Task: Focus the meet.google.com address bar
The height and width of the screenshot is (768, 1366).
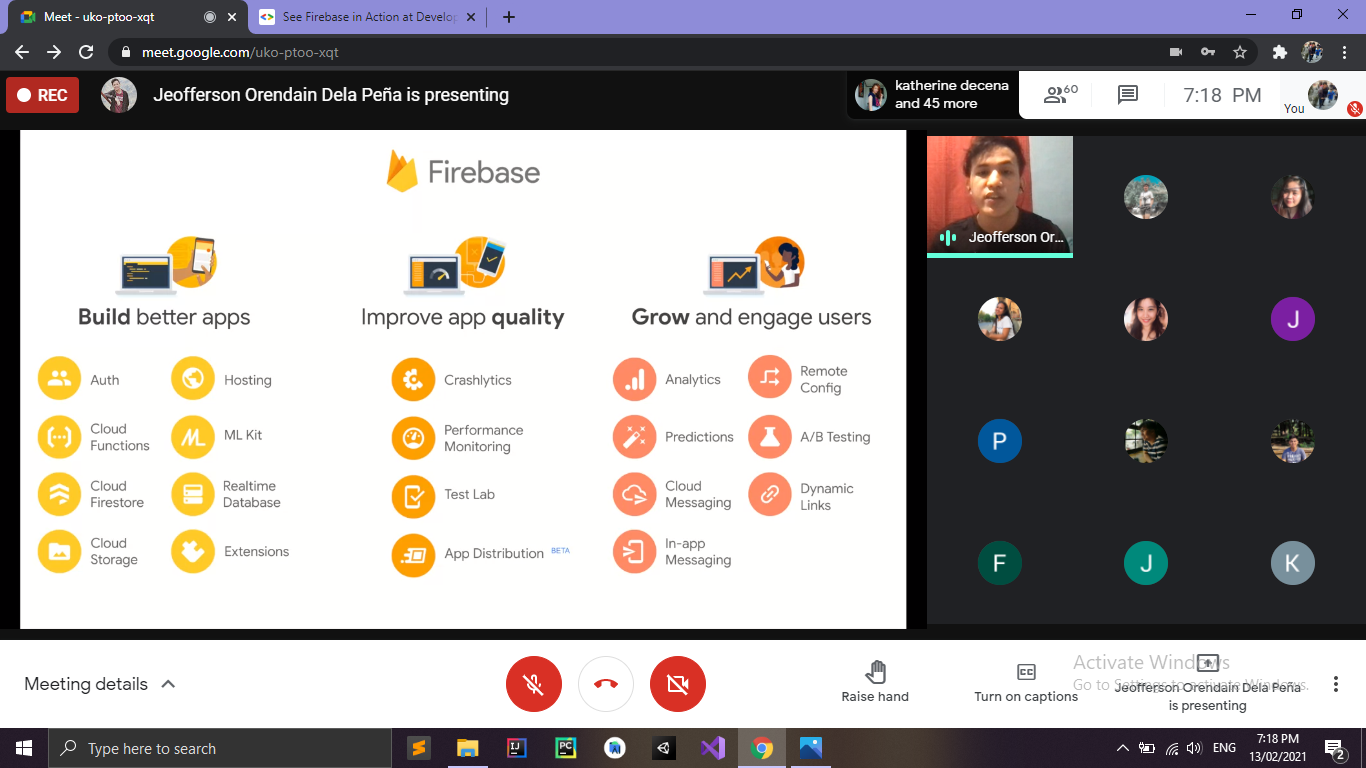Action: [x=640, y=52]
